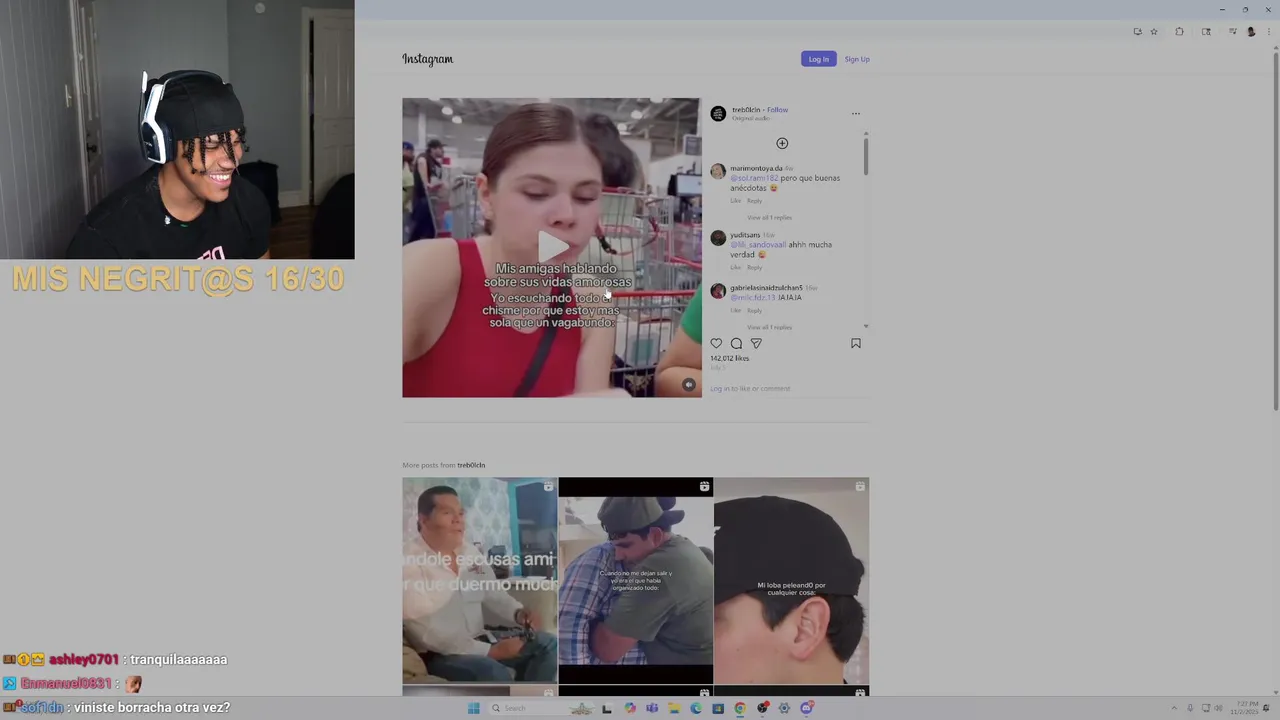Screen dimensions: 1280x720
Task: Click the Log In button
Action: click(x=818, y=59)
